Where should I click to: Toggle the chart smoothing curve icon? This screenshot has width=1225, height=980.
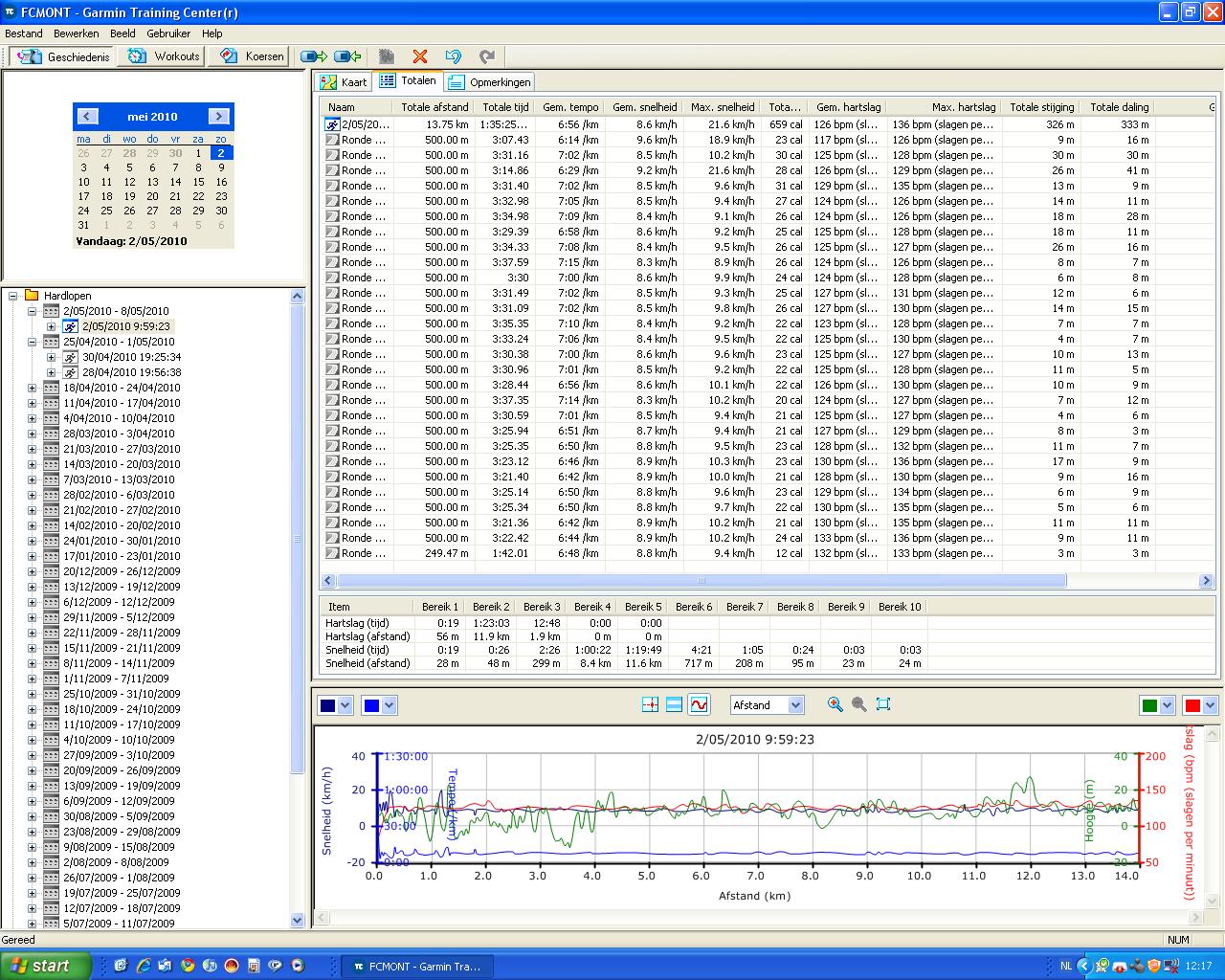(699, 704)
